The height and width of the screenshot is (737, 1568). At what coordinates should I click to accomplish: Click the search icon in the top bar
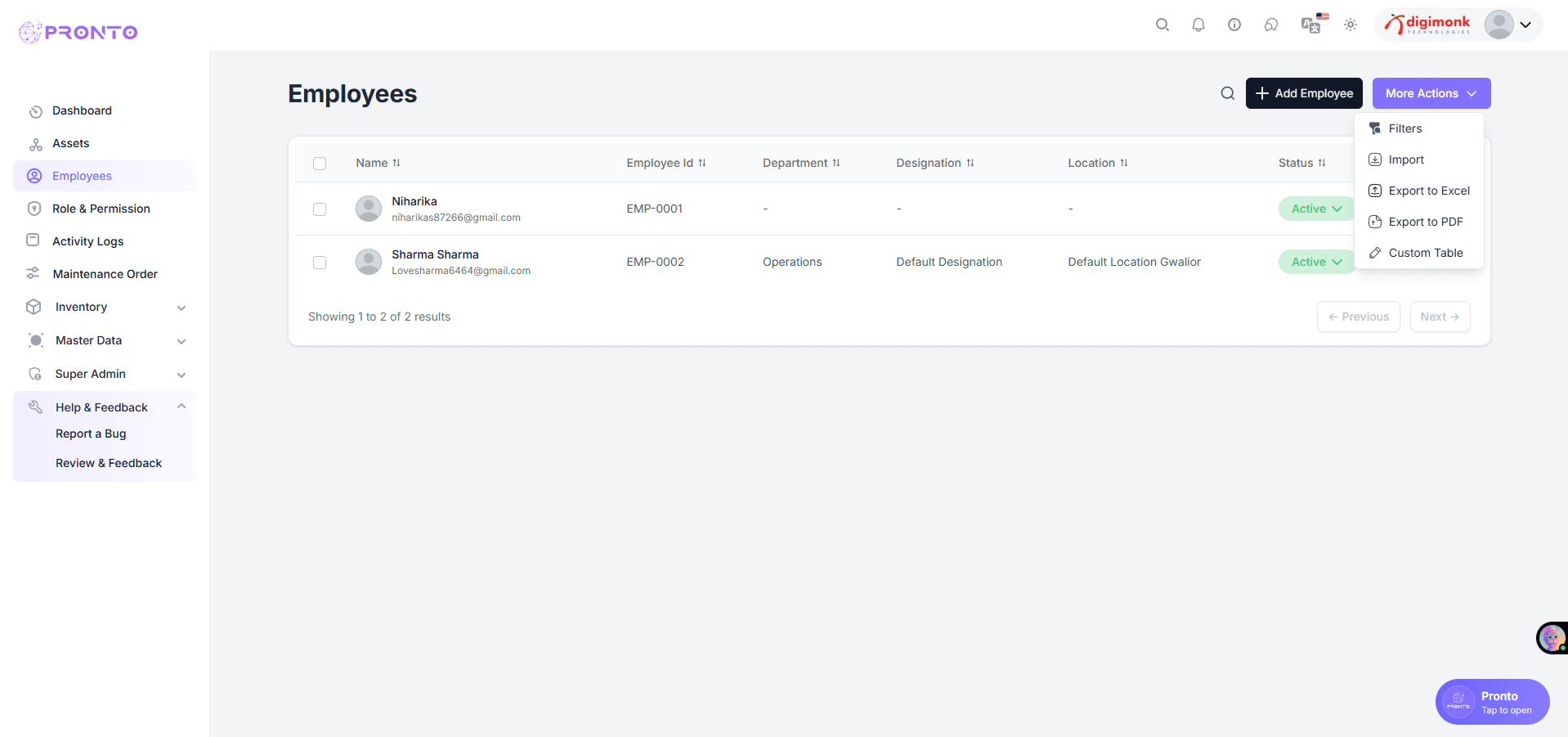(1163, 25)
